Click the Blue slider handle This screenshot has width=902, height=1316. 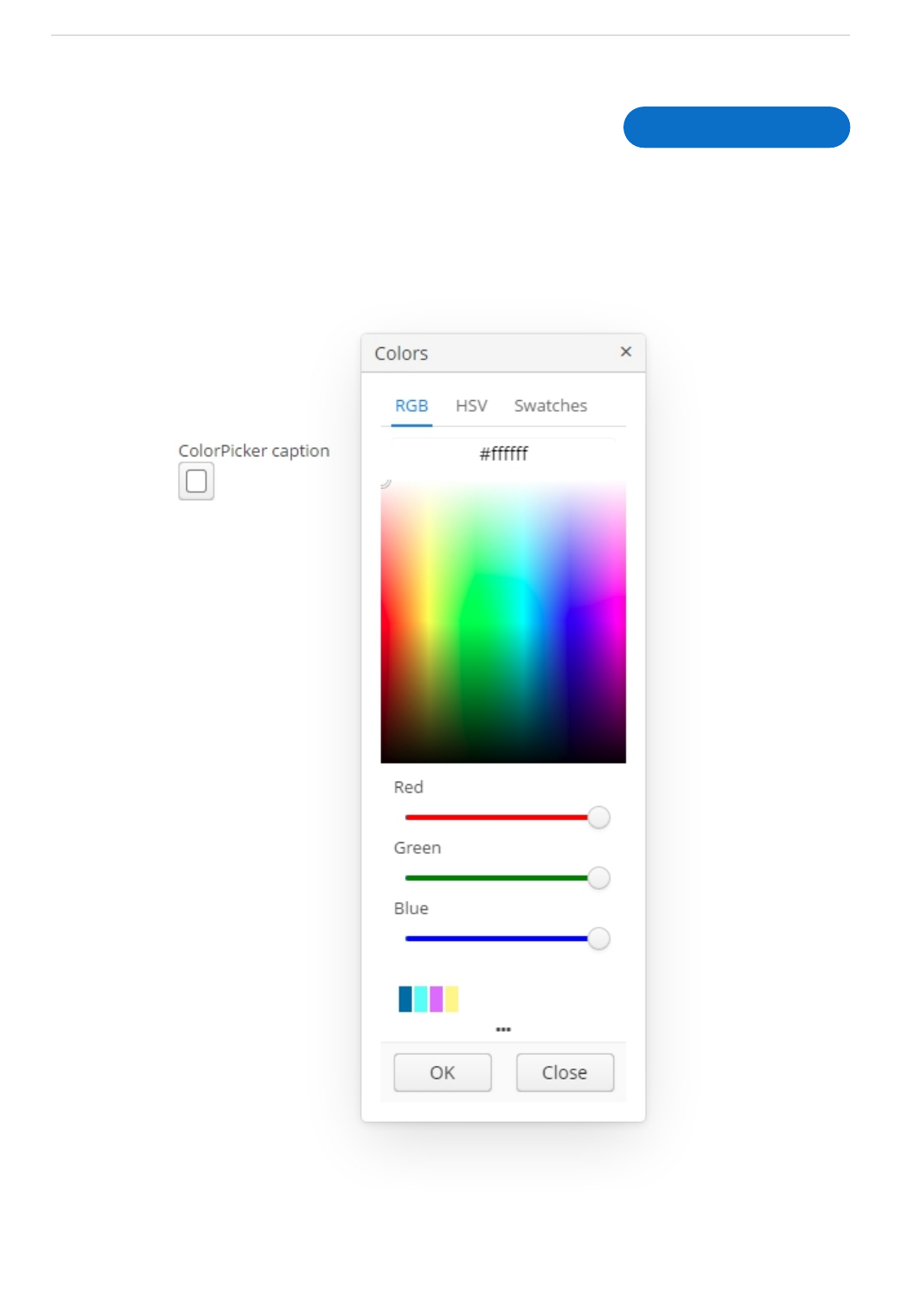tap(598, 938)
